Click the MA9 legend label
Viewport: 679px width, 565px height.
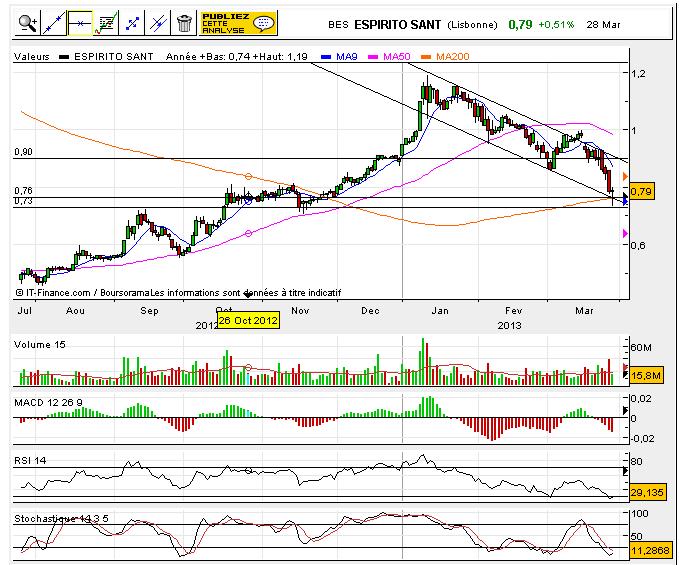tap(346, 56)
